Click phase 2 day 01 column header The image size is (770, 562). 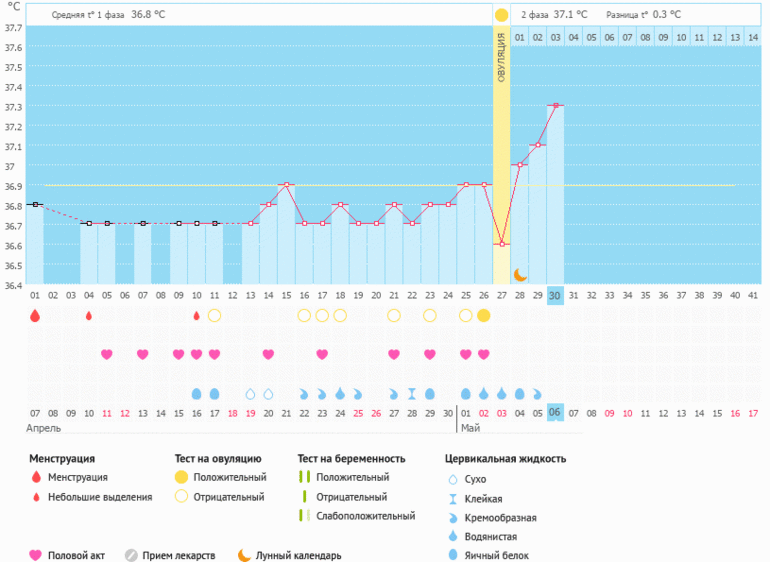coord(520,37)
